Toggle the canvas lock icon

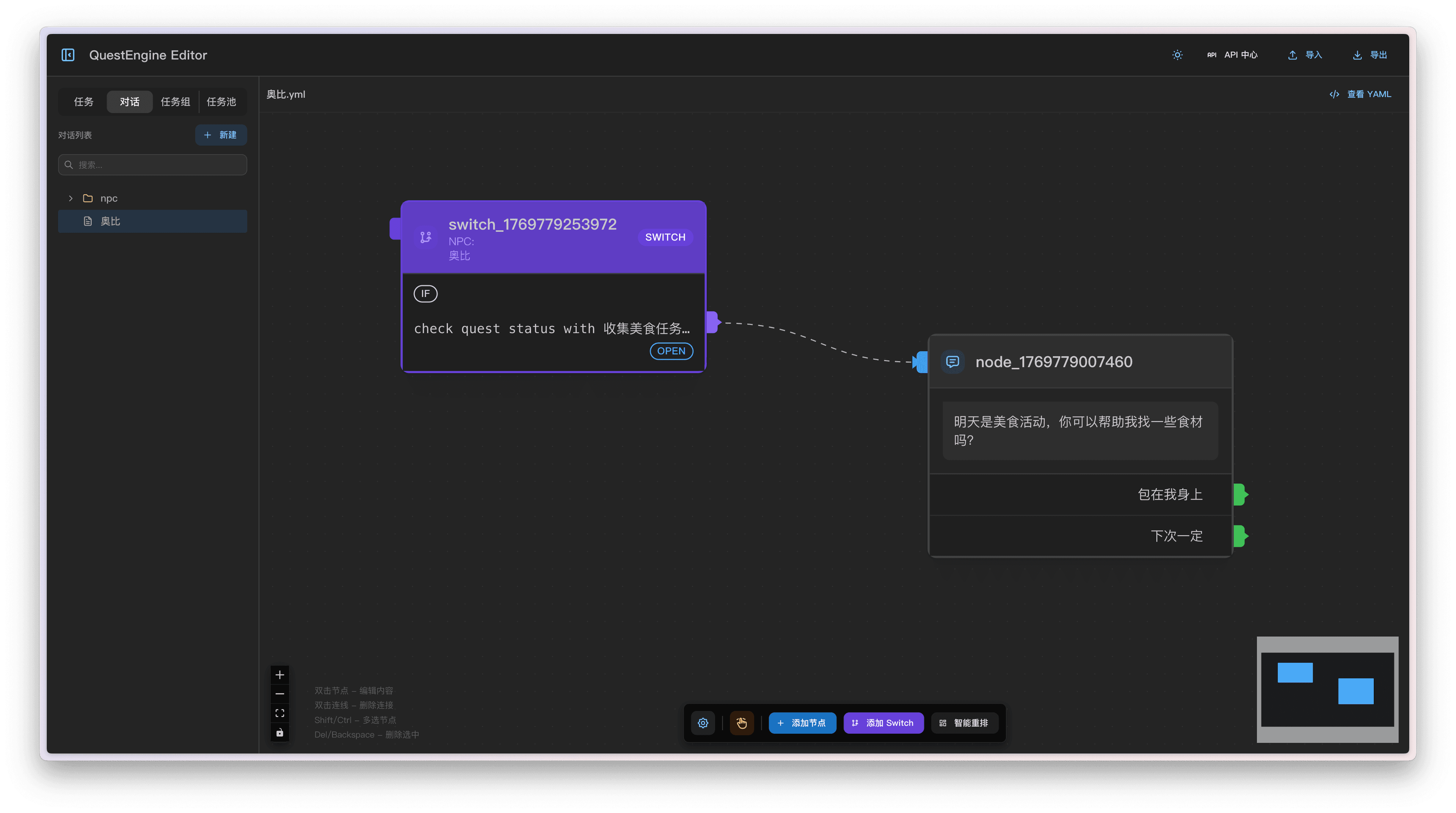click(280, 733)
